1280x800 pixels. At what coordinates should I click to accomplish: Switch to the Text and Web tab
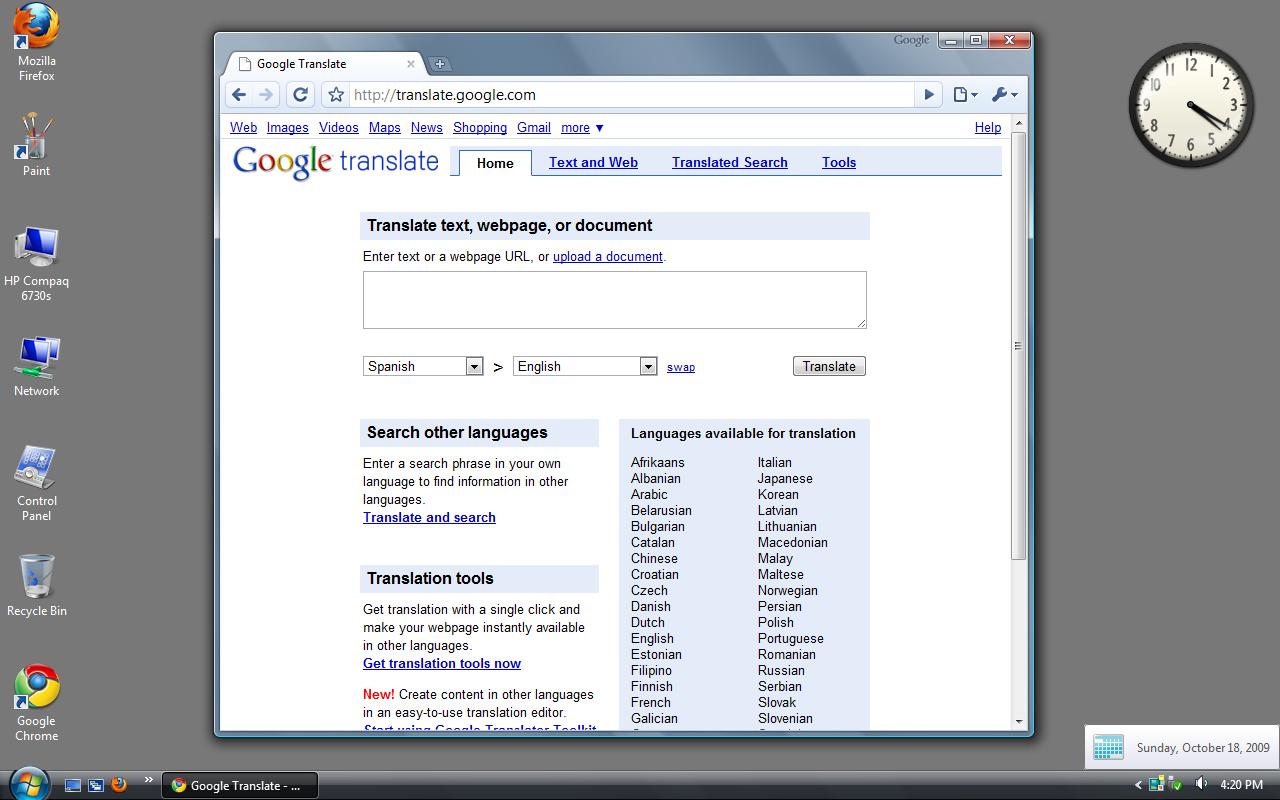[593, 163]
